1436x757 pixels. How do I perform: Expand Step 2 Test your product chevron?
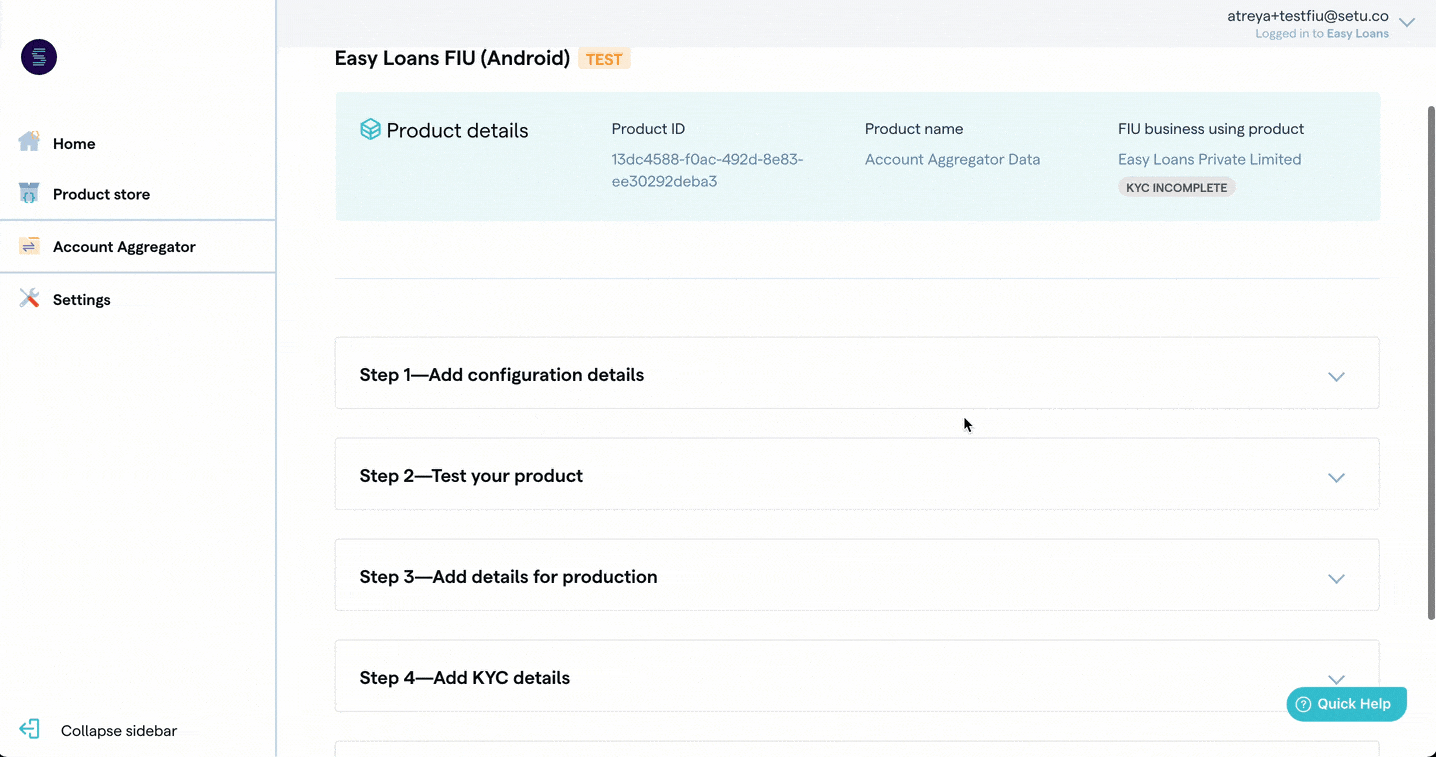click(x=1336, y=478)
